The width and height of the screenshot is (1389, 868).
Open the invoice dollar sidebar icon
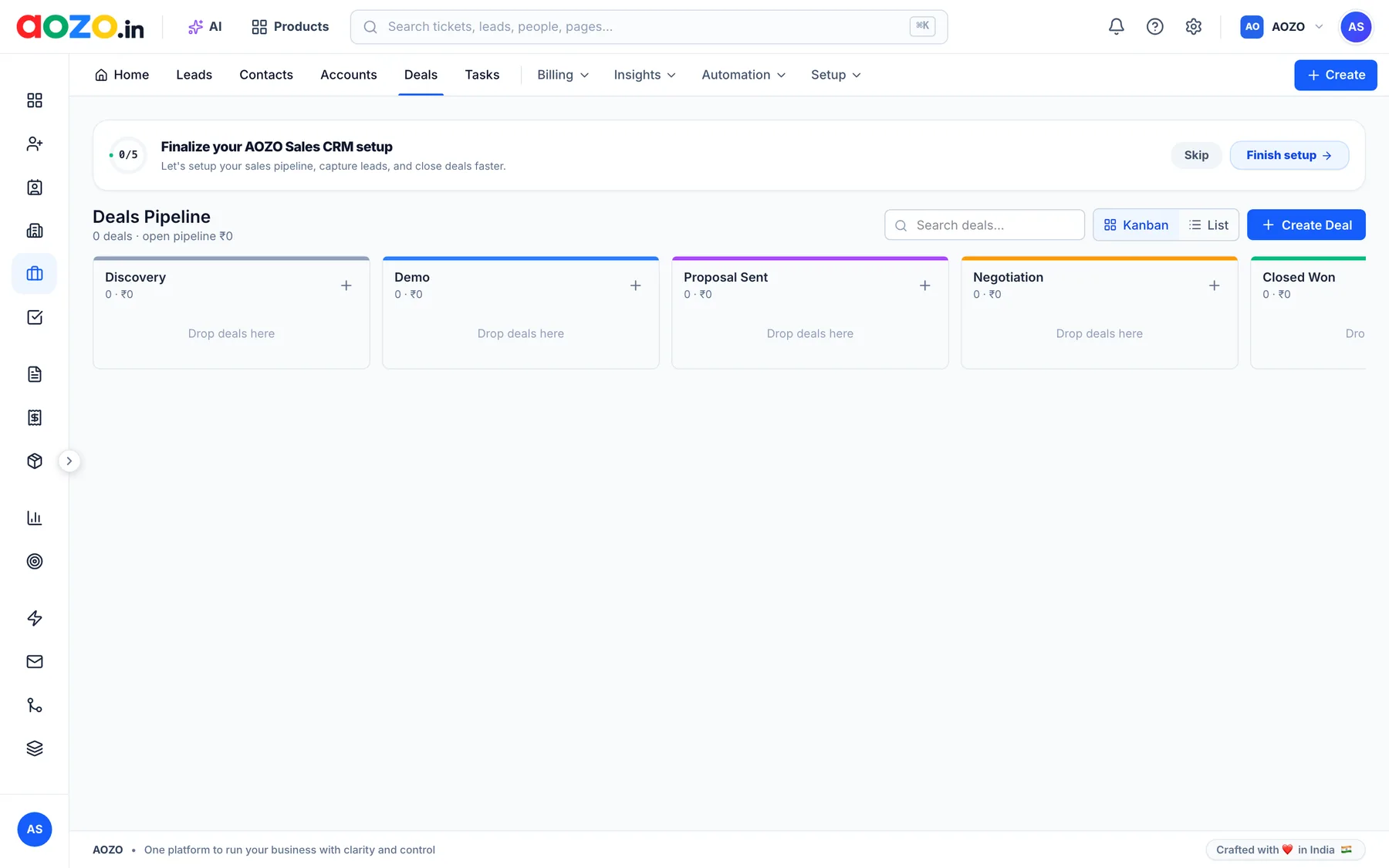coord(35,417)
